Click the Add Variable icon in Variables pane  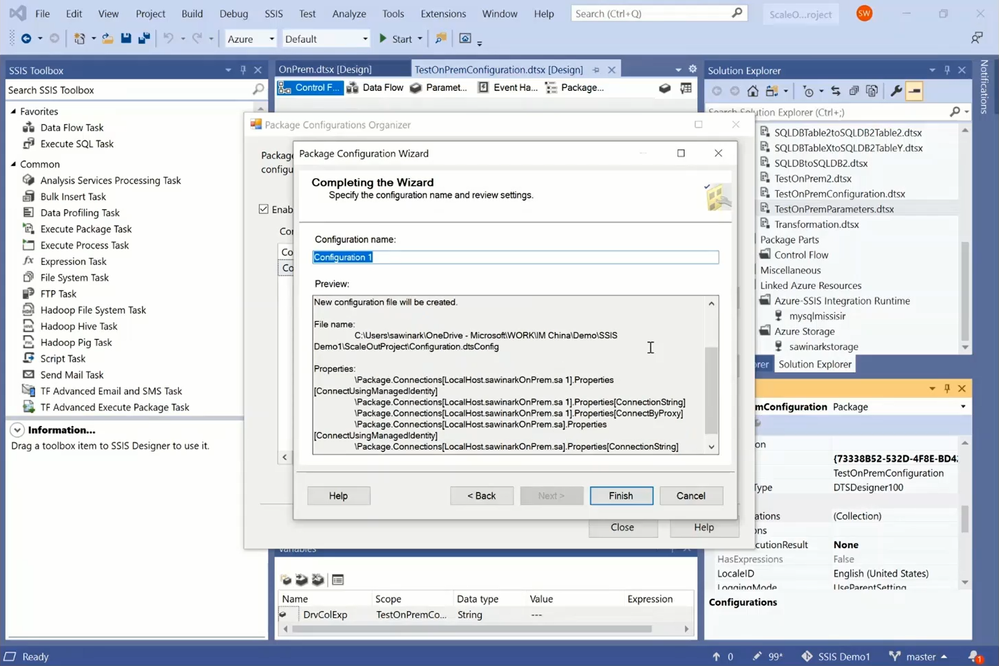286,579
